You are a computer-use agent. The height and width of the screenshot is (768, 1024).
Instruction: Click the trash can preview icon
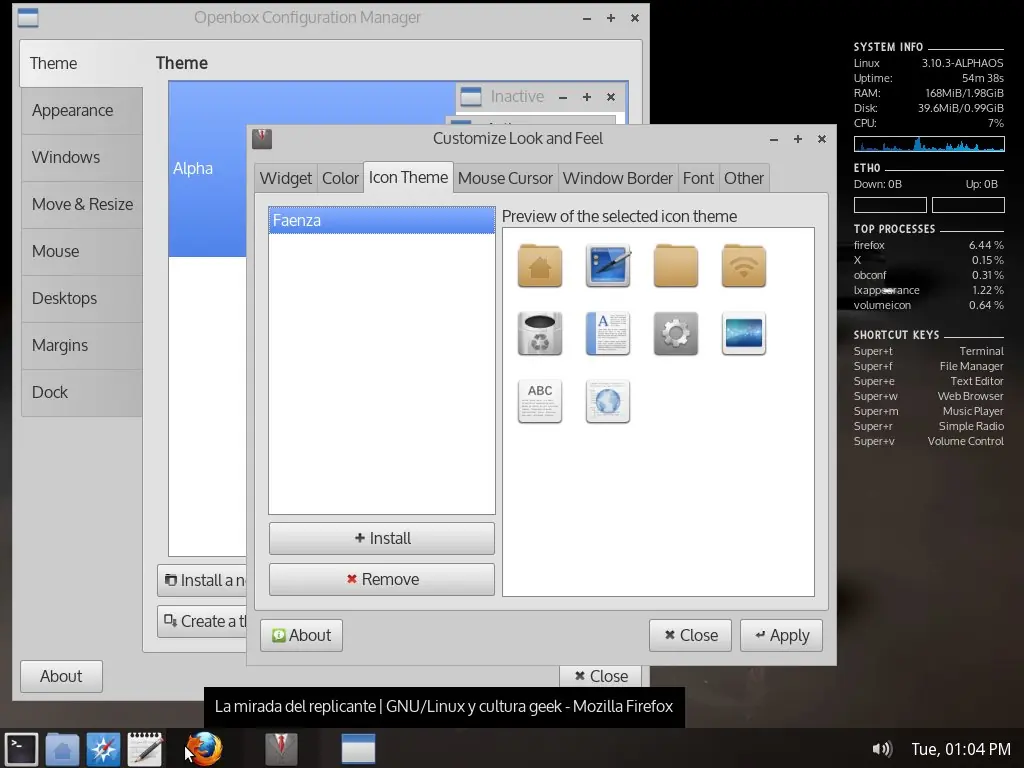point(539,334)
